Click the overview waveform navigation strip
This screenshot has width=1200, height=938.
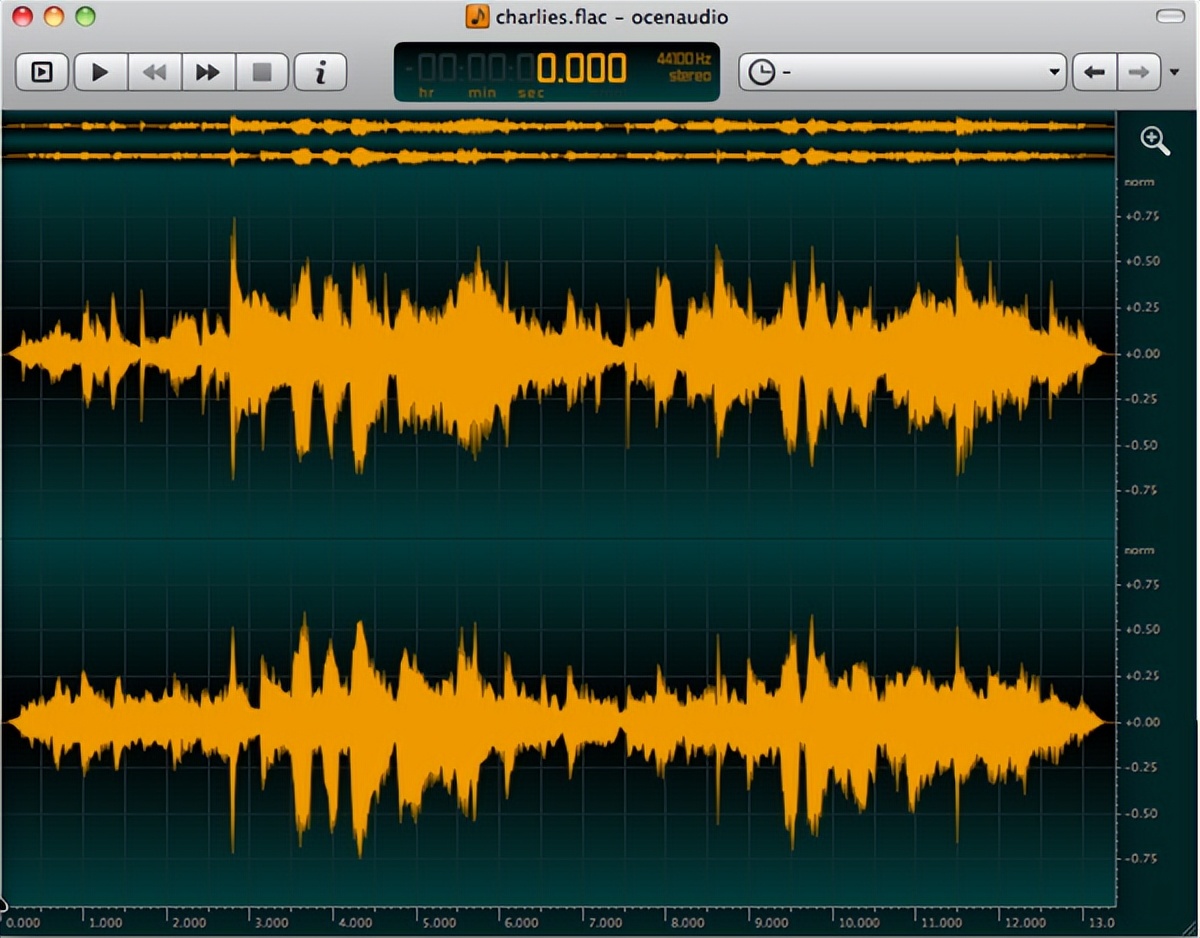pos(558,141)
